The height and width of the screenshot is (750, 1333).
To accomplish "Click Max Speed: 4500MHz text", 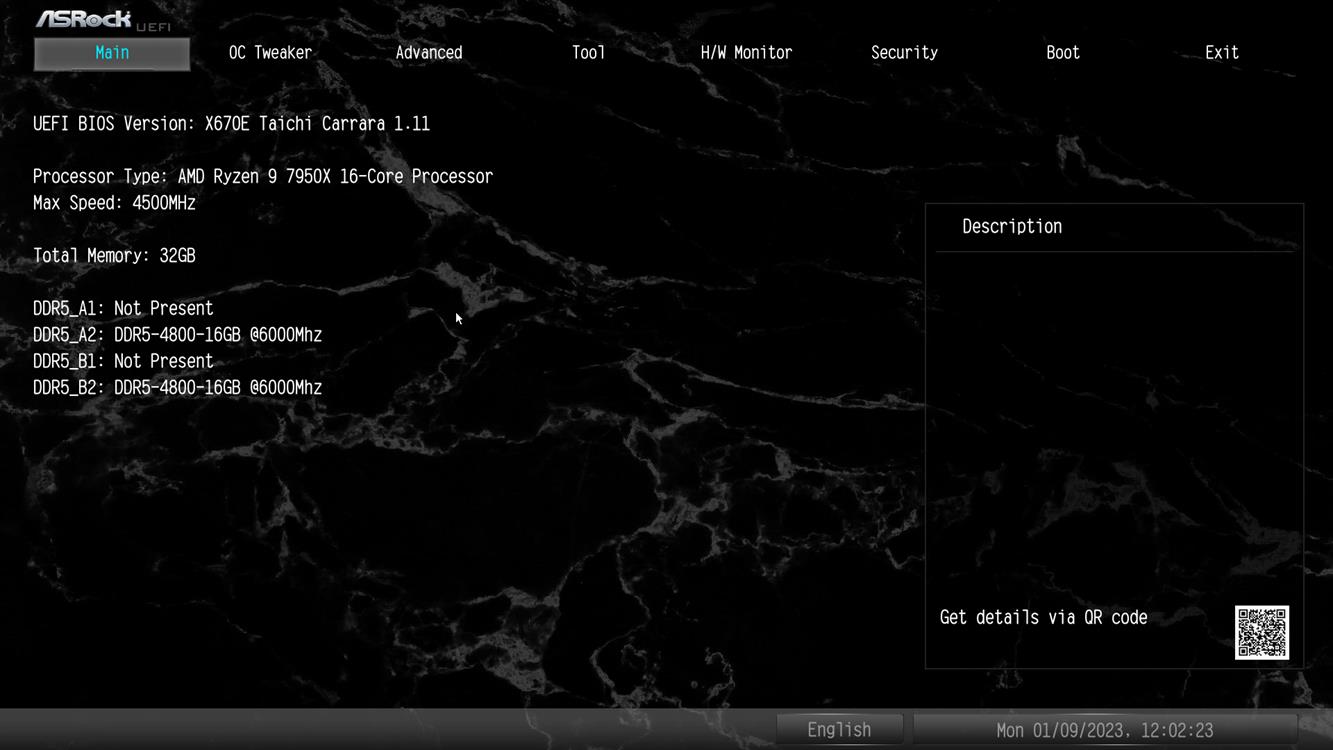I will 114,203.
